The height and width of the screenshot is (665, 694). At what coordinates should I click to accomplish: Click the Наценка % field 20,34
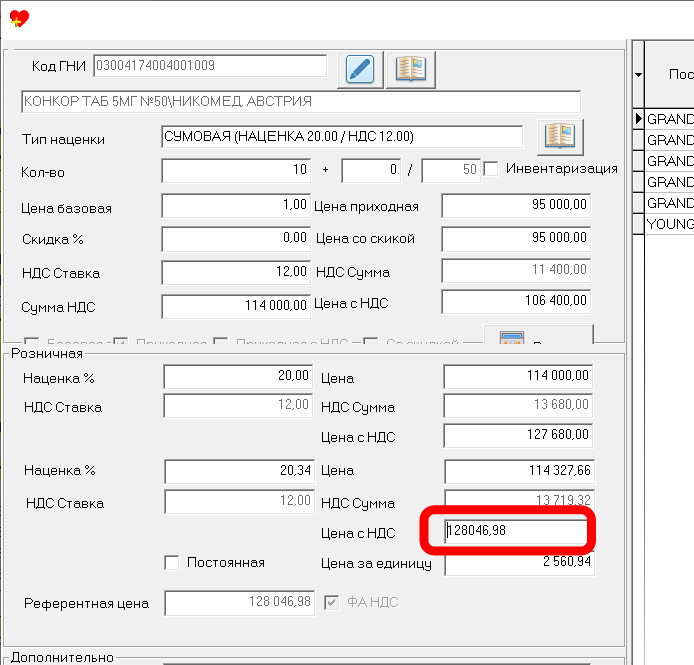[x=239, y=471]
